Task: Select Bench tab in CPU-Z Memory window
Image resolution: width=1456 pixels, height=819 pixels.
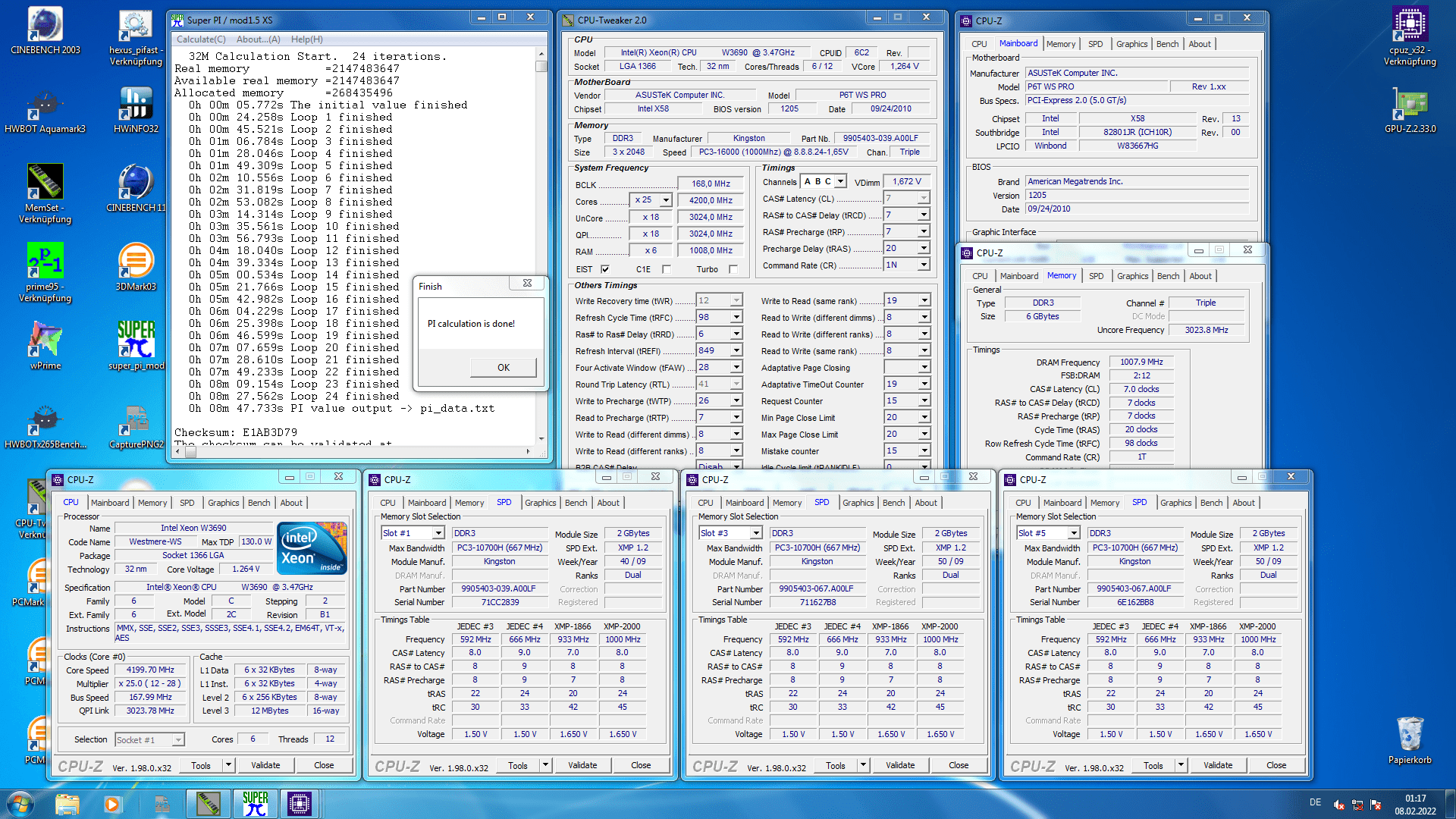Action: pyautogui.click(x=1168, y=276)
